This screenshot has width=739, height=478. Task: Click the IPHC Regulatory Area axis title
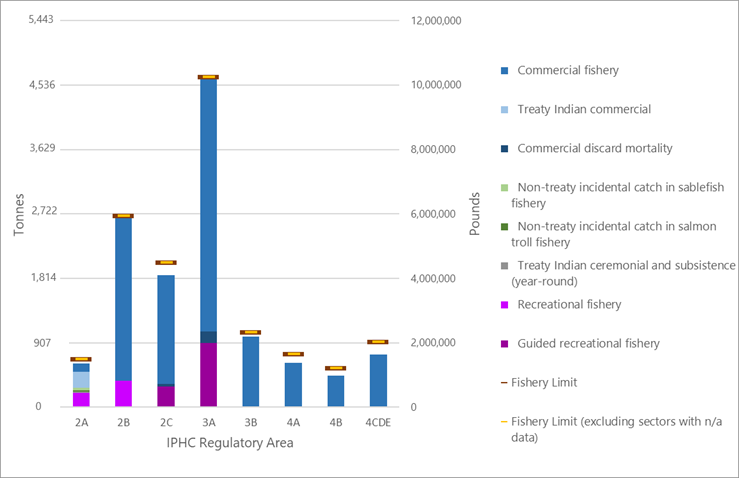click(230, 443)
